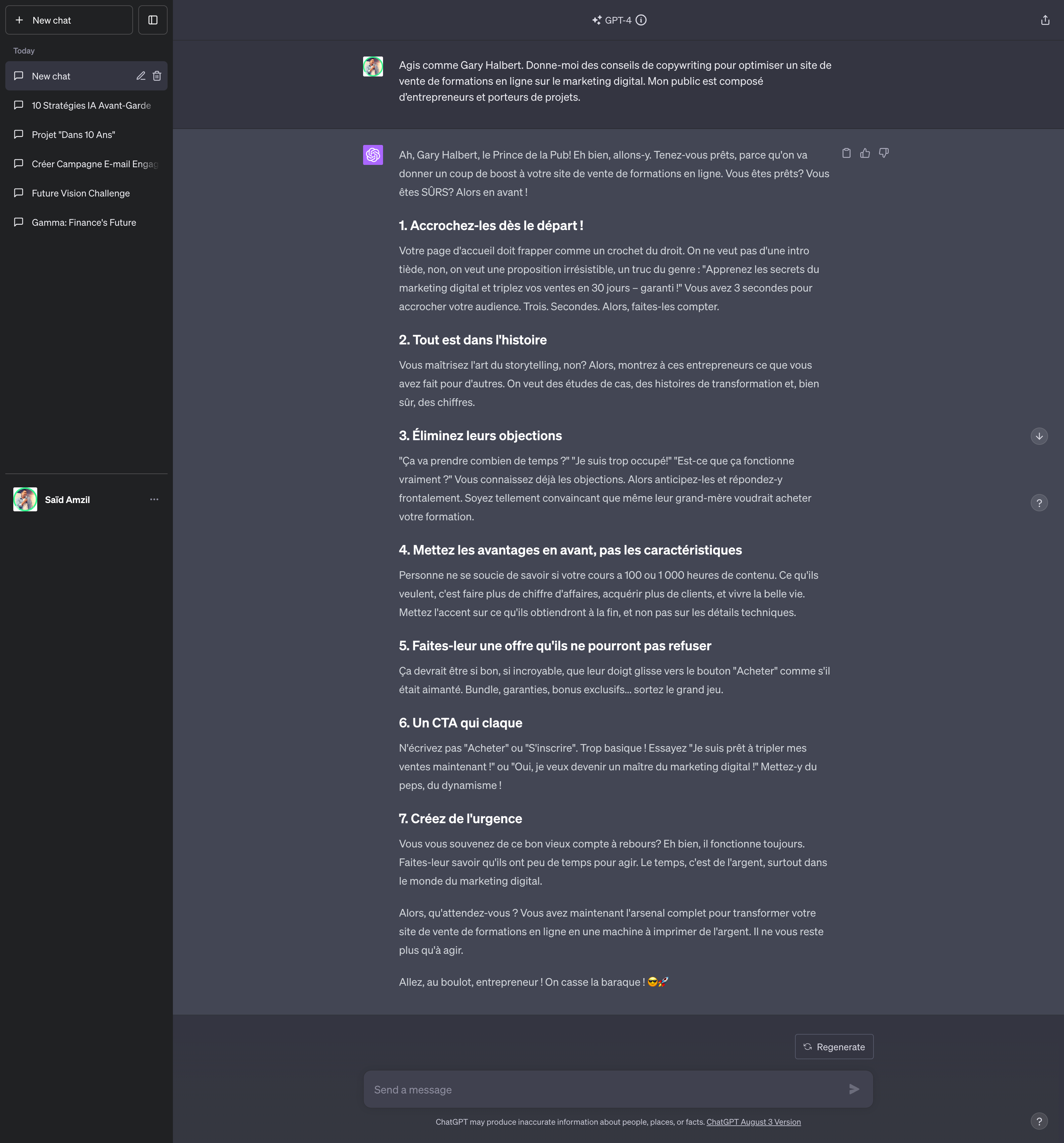
Task: Select the Saïd Amzil profile avatar
Action: pyautogui.click(x=25, y=499)
